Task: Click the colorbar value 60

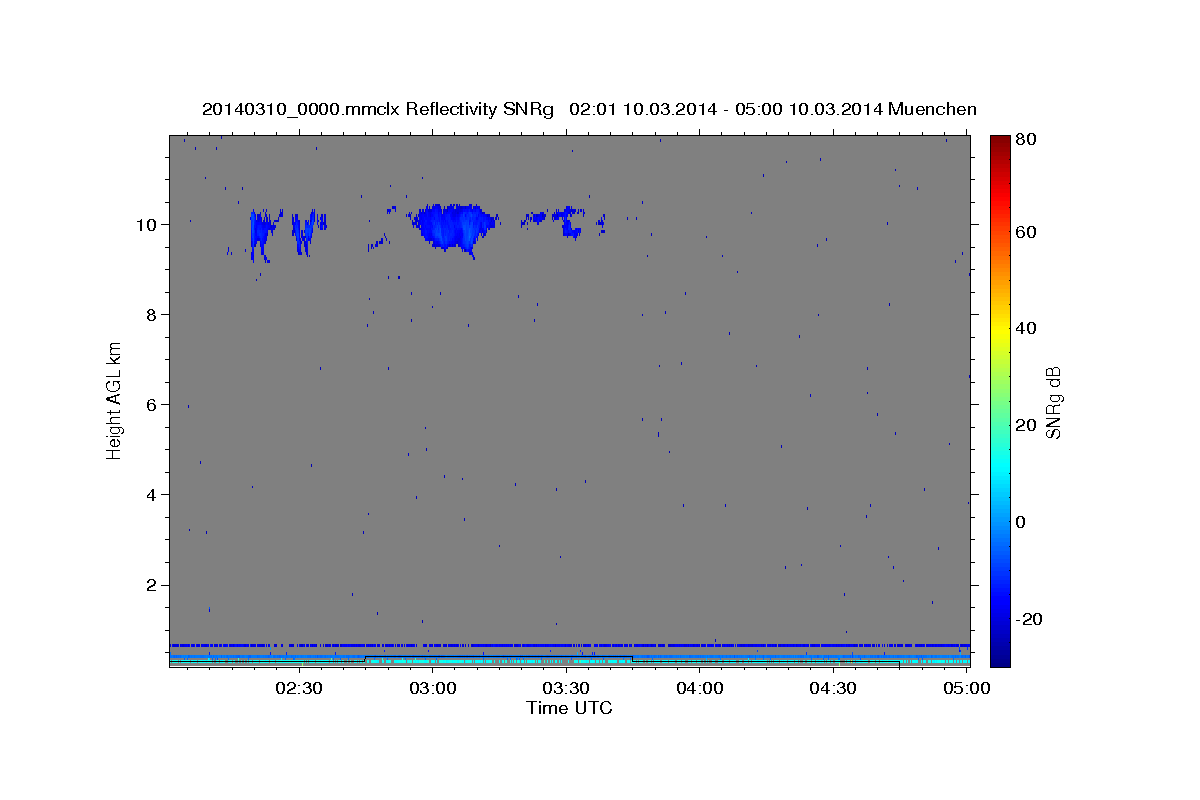Action: (1025, 232)
